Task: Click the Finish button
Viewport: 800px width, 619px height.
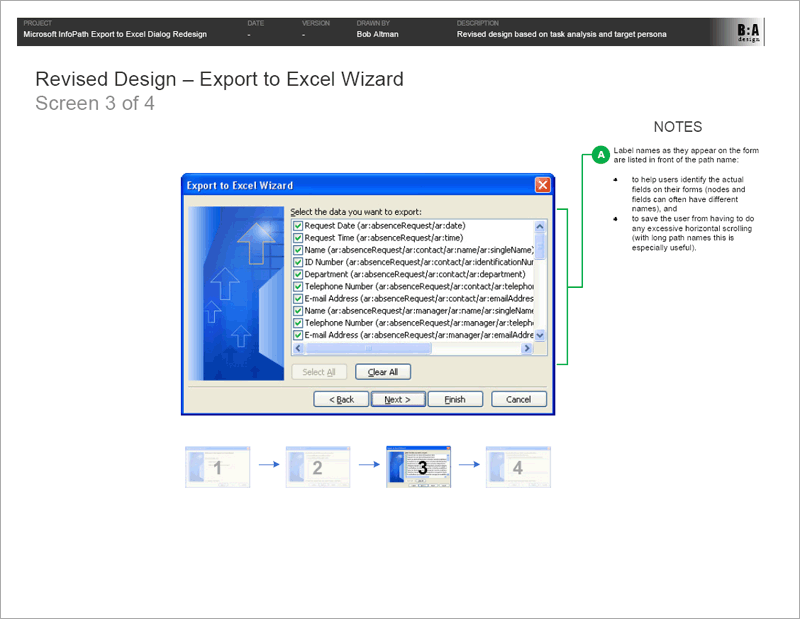Action: point(455,400)
